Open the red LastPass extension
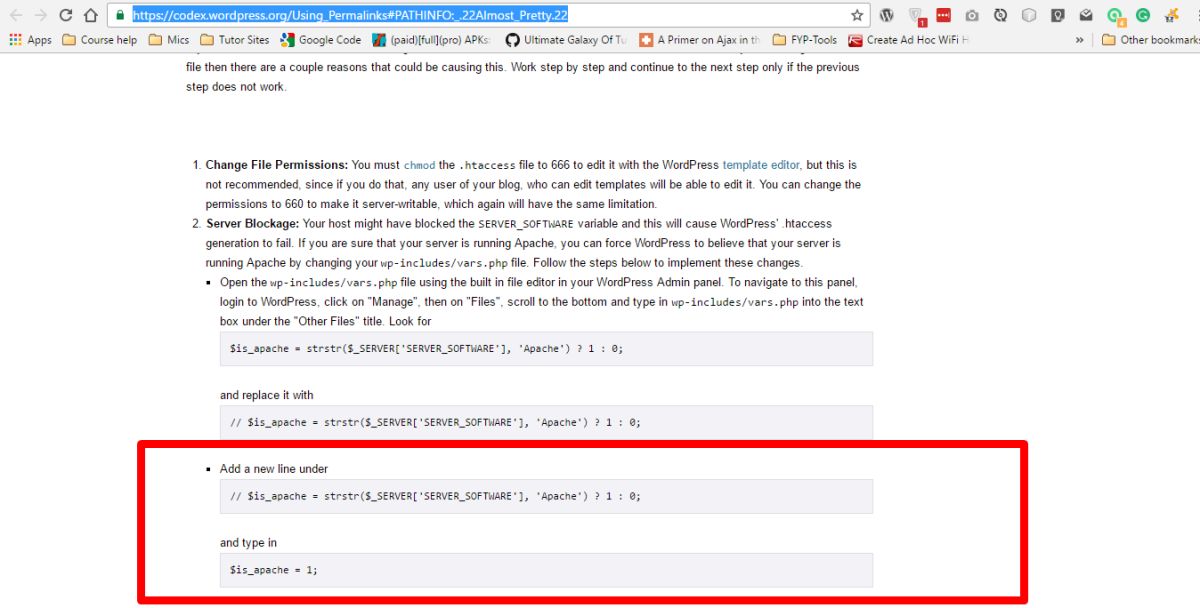1200x608 pixels. (943, 15)
